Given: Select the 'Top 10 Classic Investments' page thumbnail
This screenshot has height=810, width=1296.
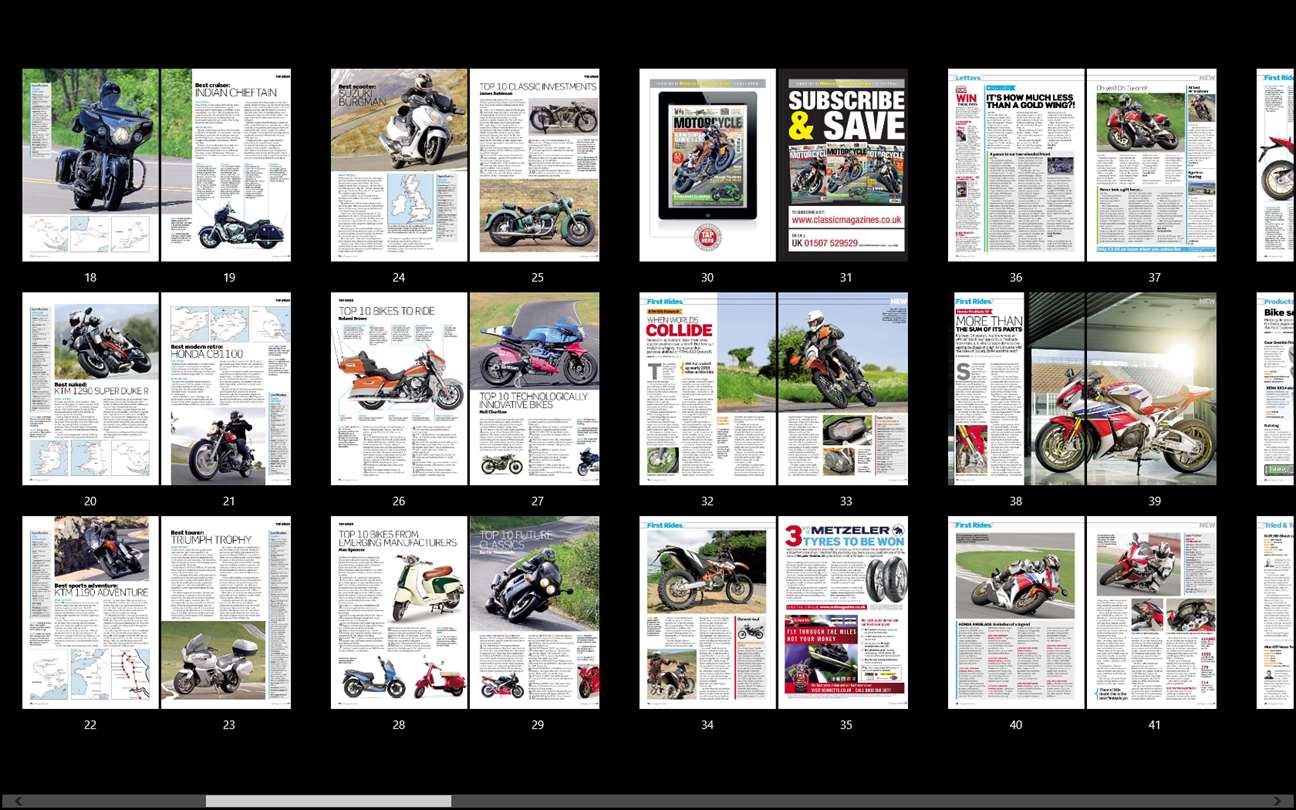Looking at the screenshot, I should 535,165.
